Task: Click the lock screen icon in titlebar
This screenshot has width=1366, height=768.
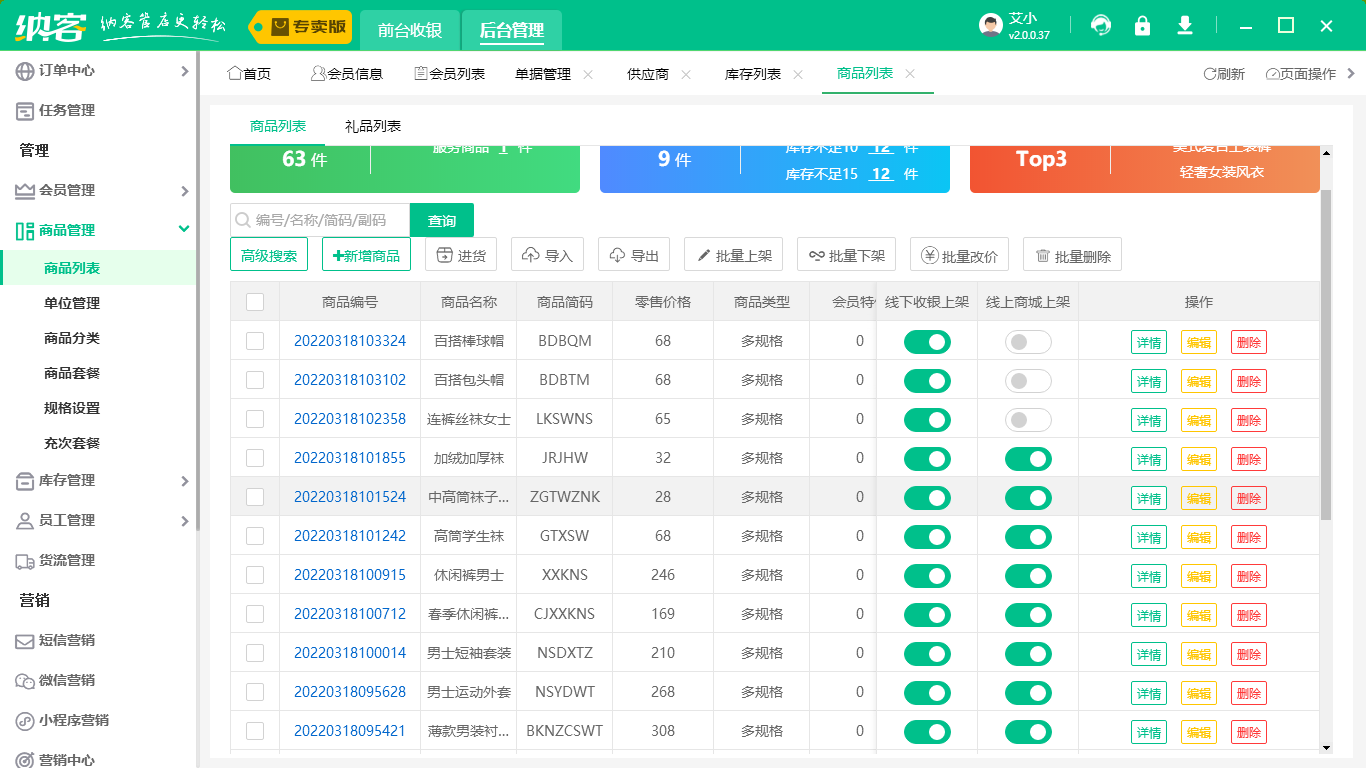Action: 1142,26
